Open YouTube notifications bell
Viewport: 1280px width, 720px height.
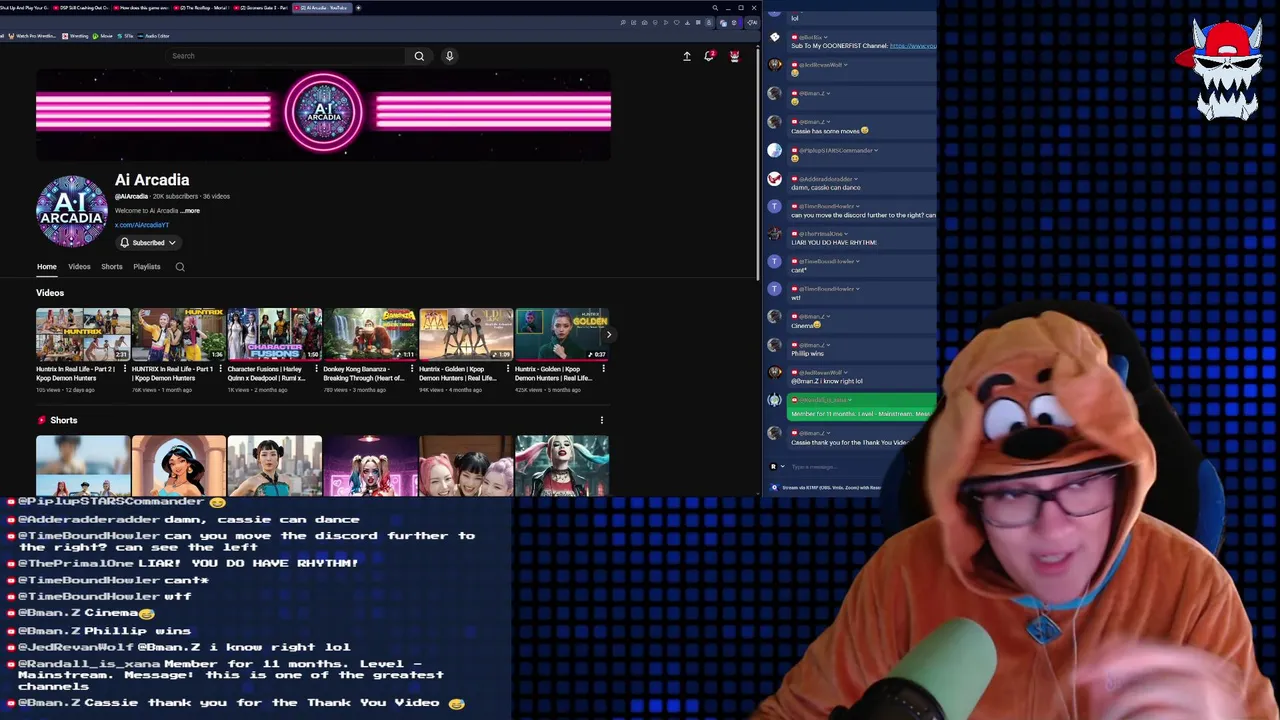709,56
